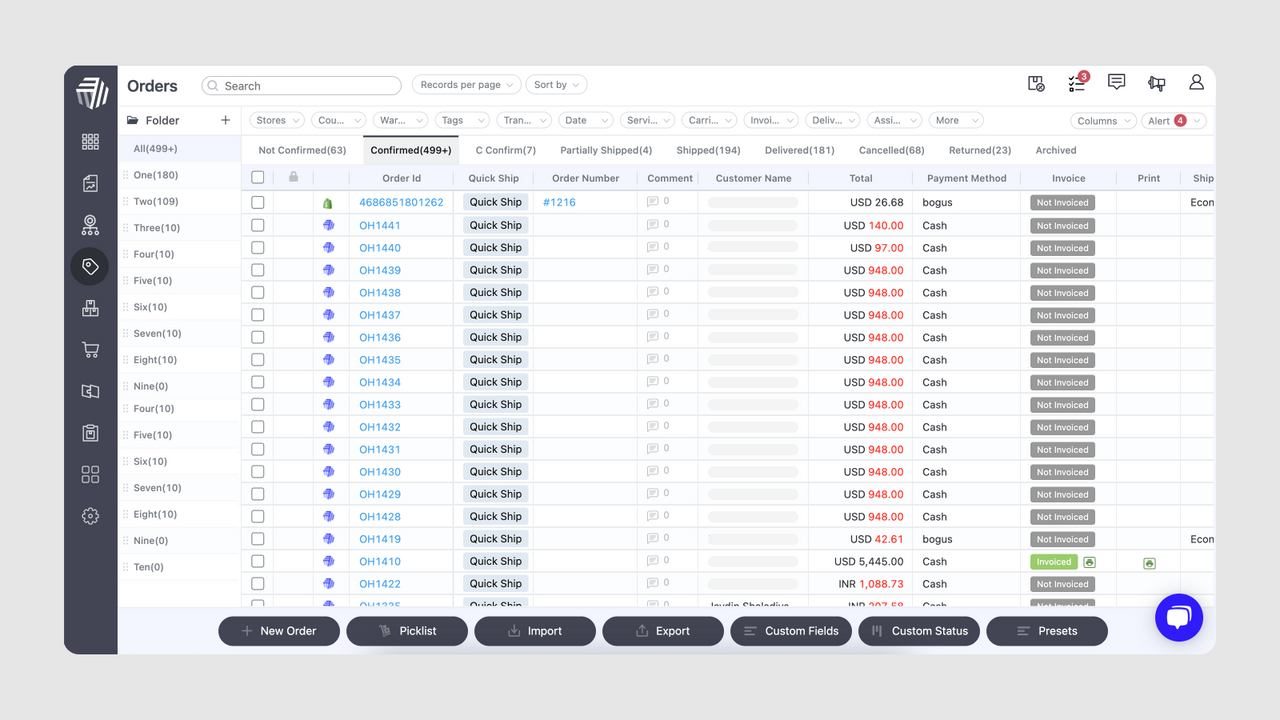Open order link OH1437

click(380, 315)
